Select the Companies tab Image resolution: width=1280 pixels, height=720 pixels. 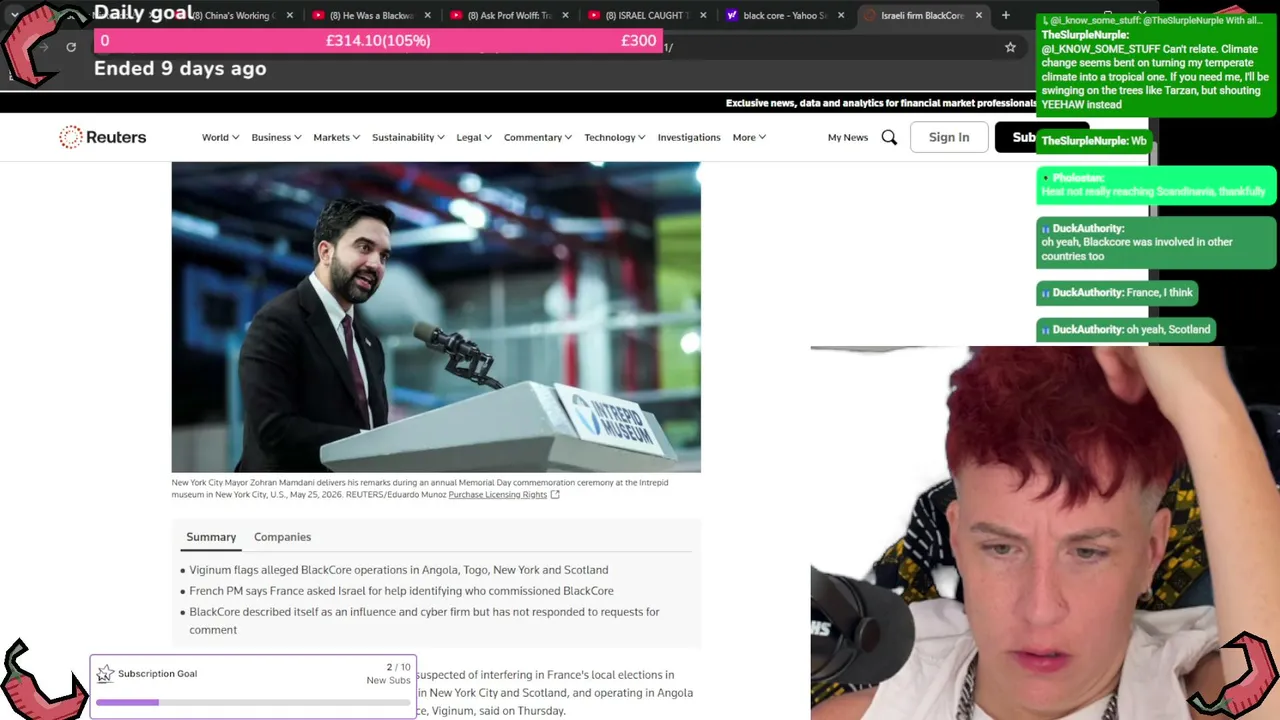(282, 537)
